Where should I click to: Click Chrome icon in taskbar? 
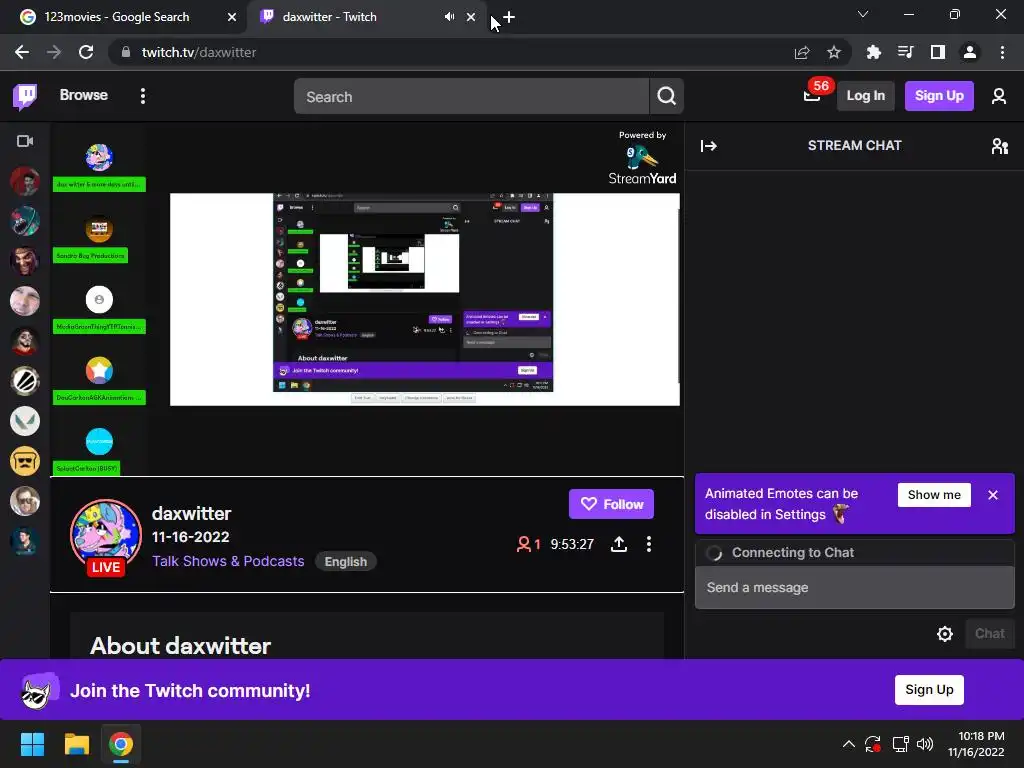[121, 744]
